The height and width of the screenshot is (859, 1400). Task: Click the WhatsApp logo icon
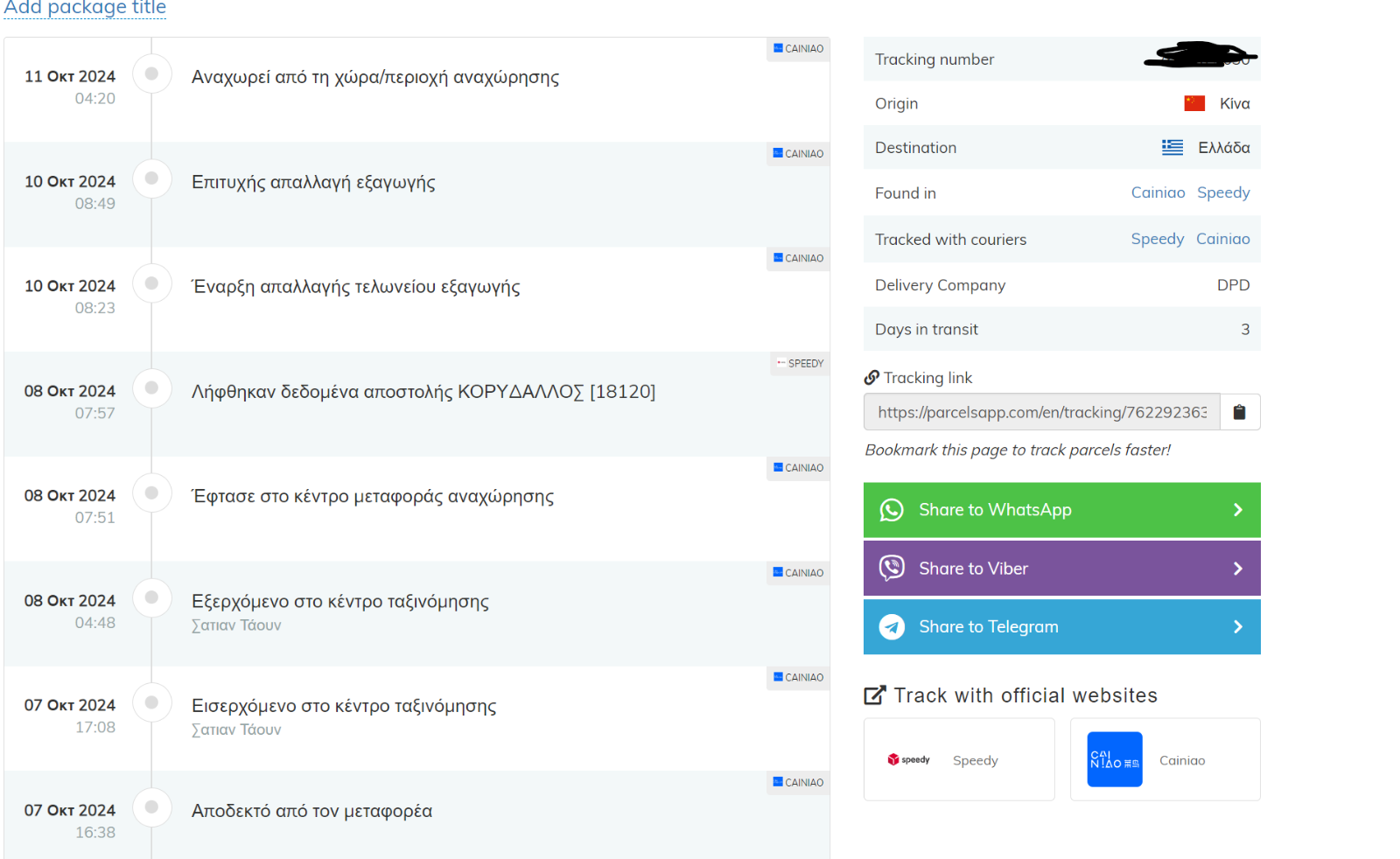892,510
